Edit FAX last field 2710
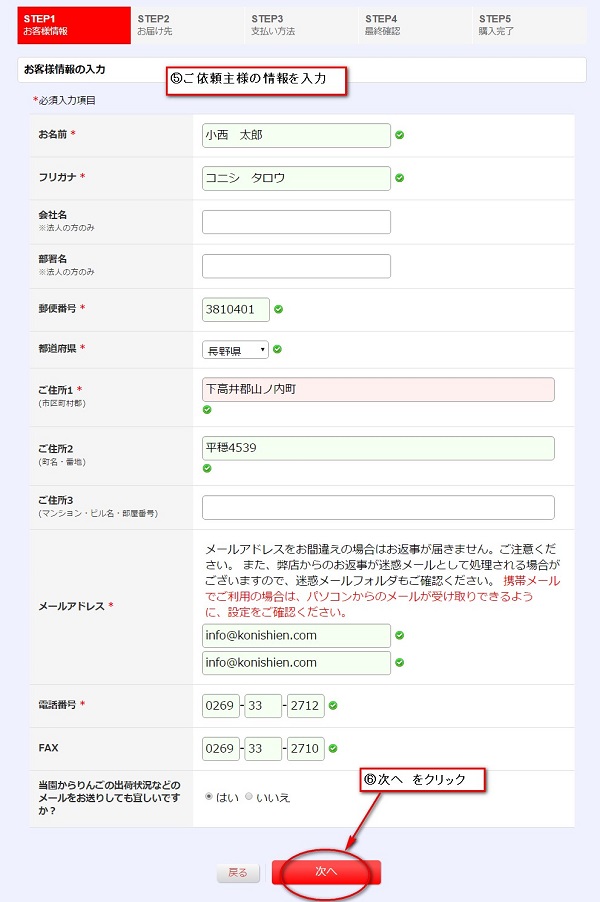Screen dimensions: 600x902 tap(305, 749)
